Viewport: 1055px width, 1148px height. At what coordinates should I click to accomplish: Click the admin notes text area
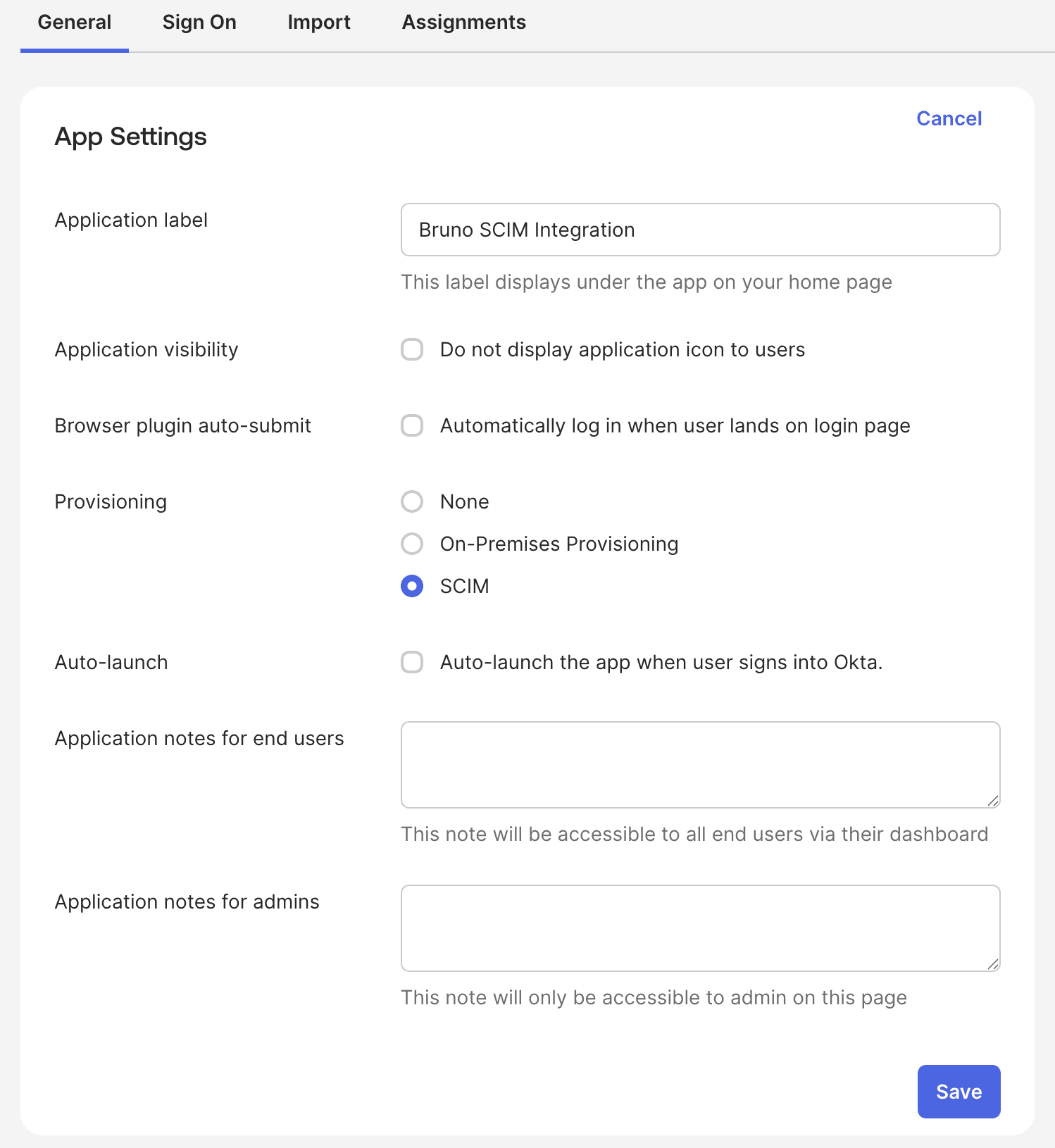[700, 928]
